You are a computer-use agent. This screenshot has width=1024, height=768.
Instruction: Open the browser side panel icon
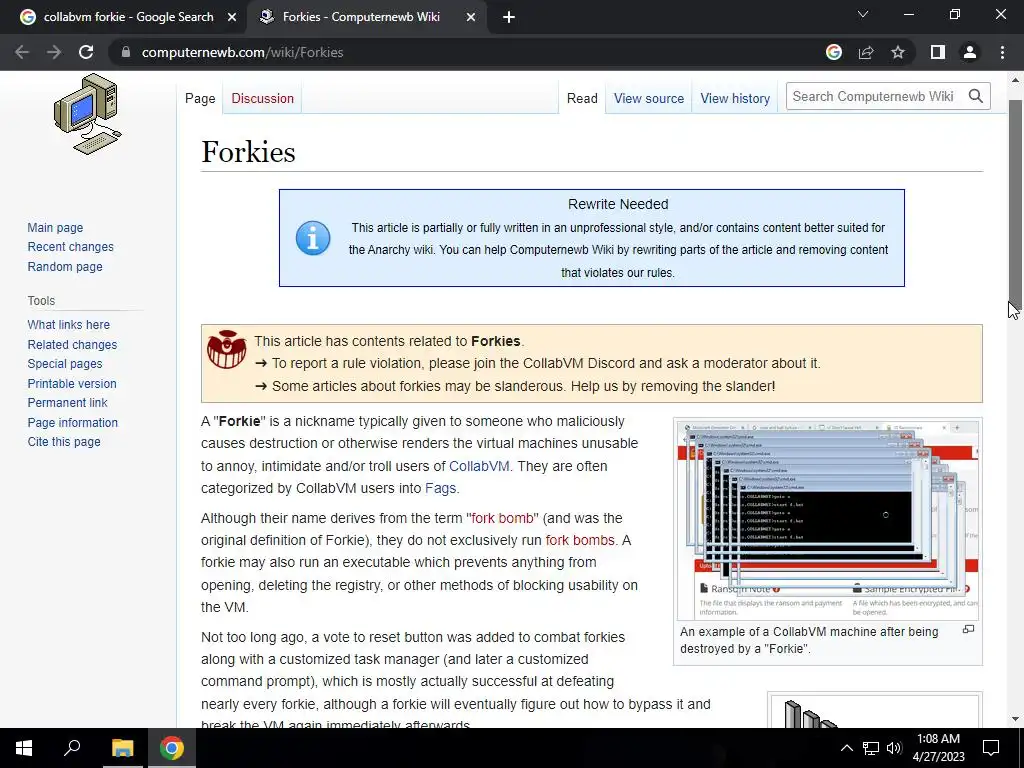point(938,52)
